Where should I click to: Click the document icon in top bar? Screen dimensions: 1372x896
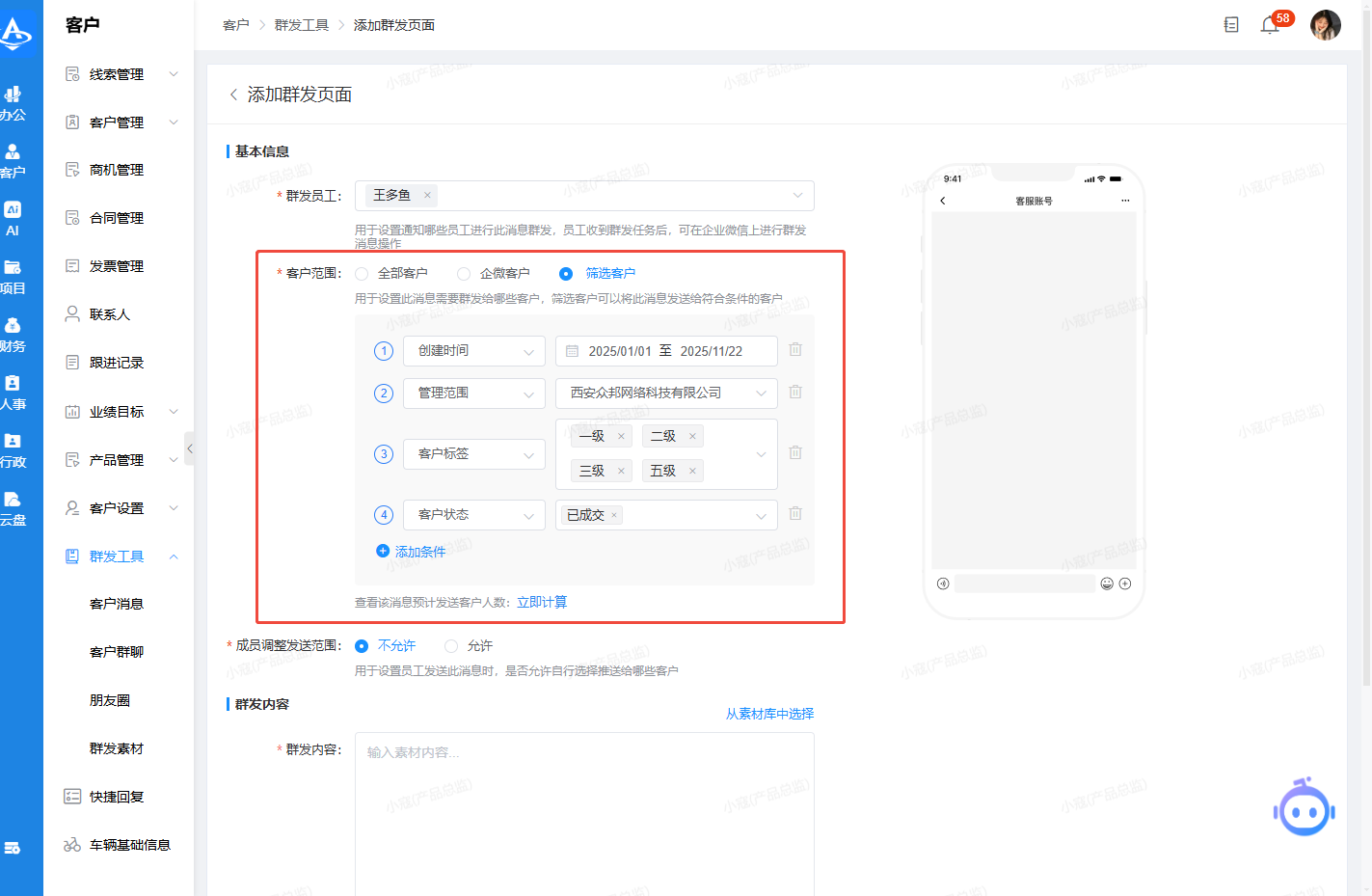1231,25
